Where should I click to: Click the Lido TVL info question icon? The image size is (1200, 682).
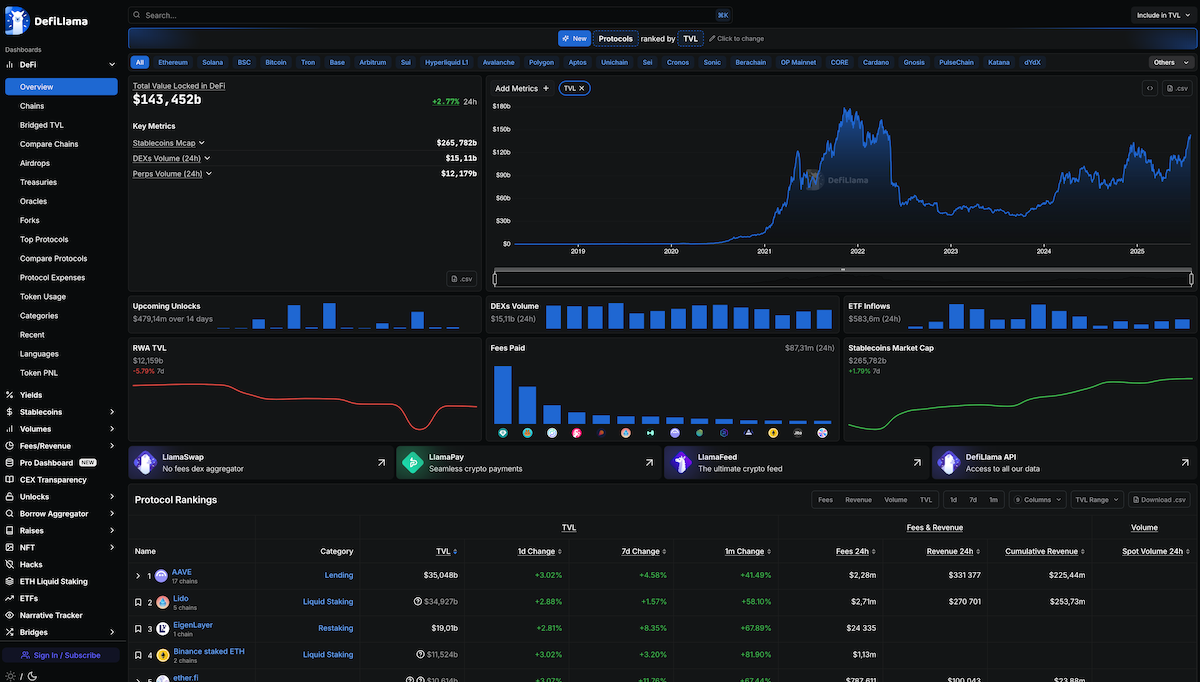(x=418, y=602)
